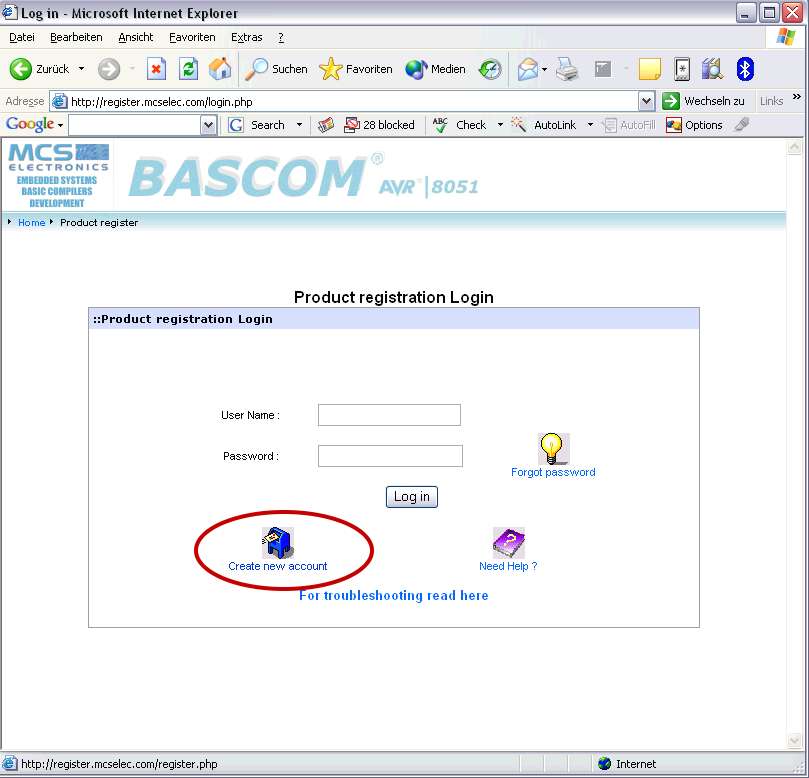Run the spelling Check button
Viewport: 809px width, 778px height.
459,125
